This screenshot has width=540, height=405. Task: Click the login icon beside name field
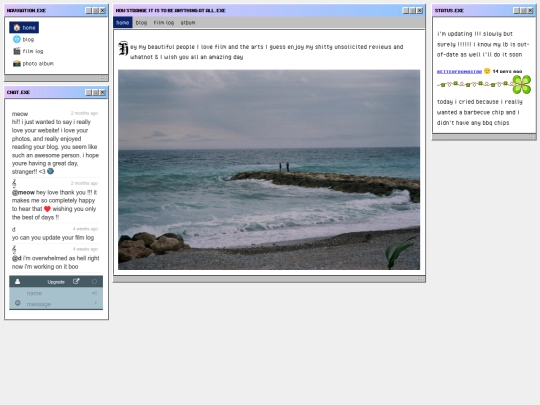(94, 293)
